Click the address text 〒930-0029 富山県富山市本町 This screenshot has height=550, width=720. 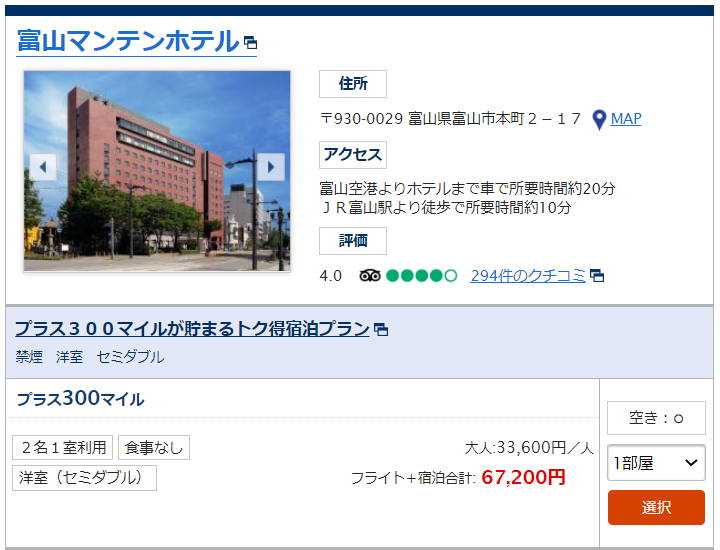coord(450,119)
